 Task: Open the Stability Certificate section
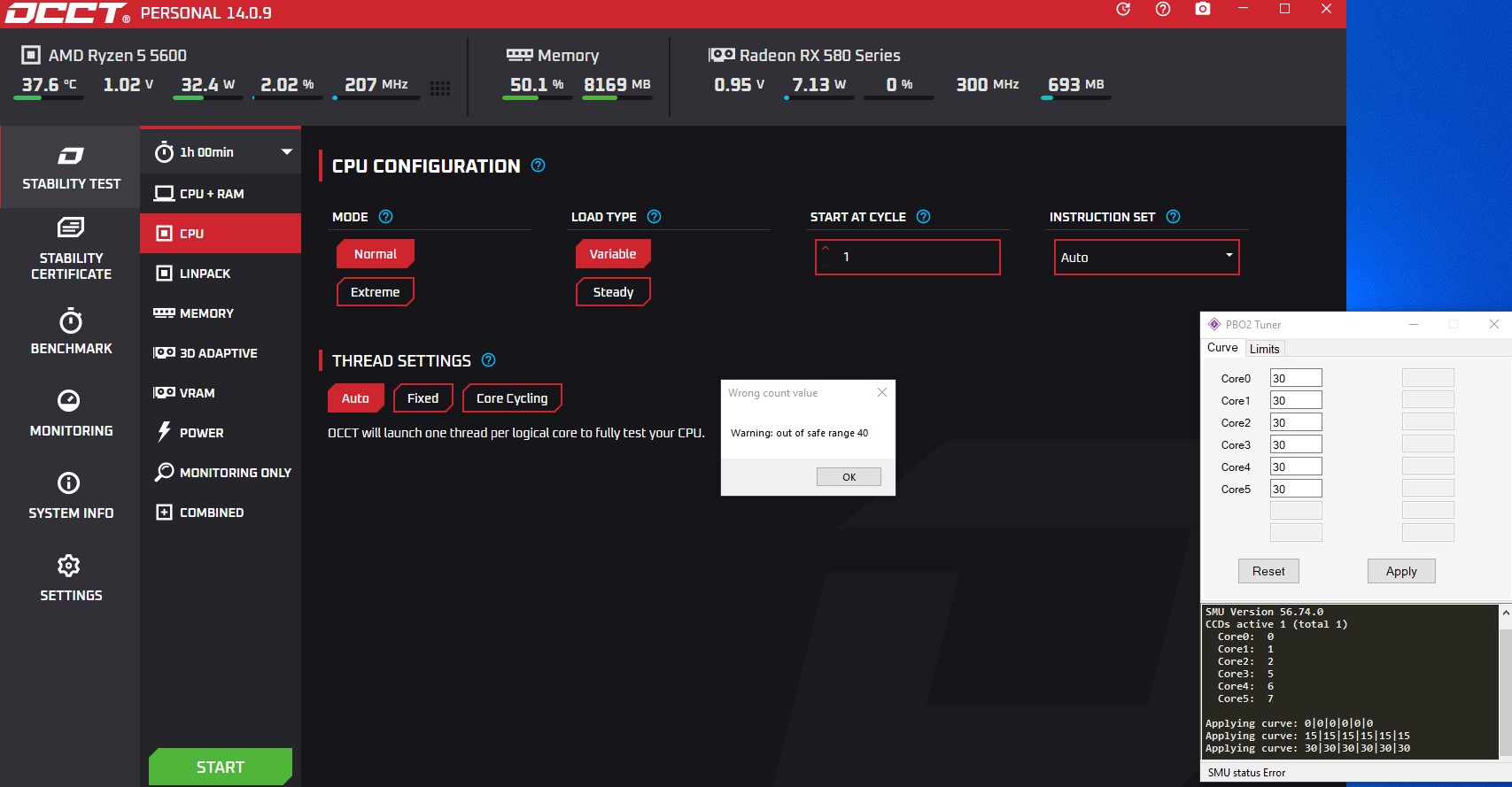[x=71, y=249]
